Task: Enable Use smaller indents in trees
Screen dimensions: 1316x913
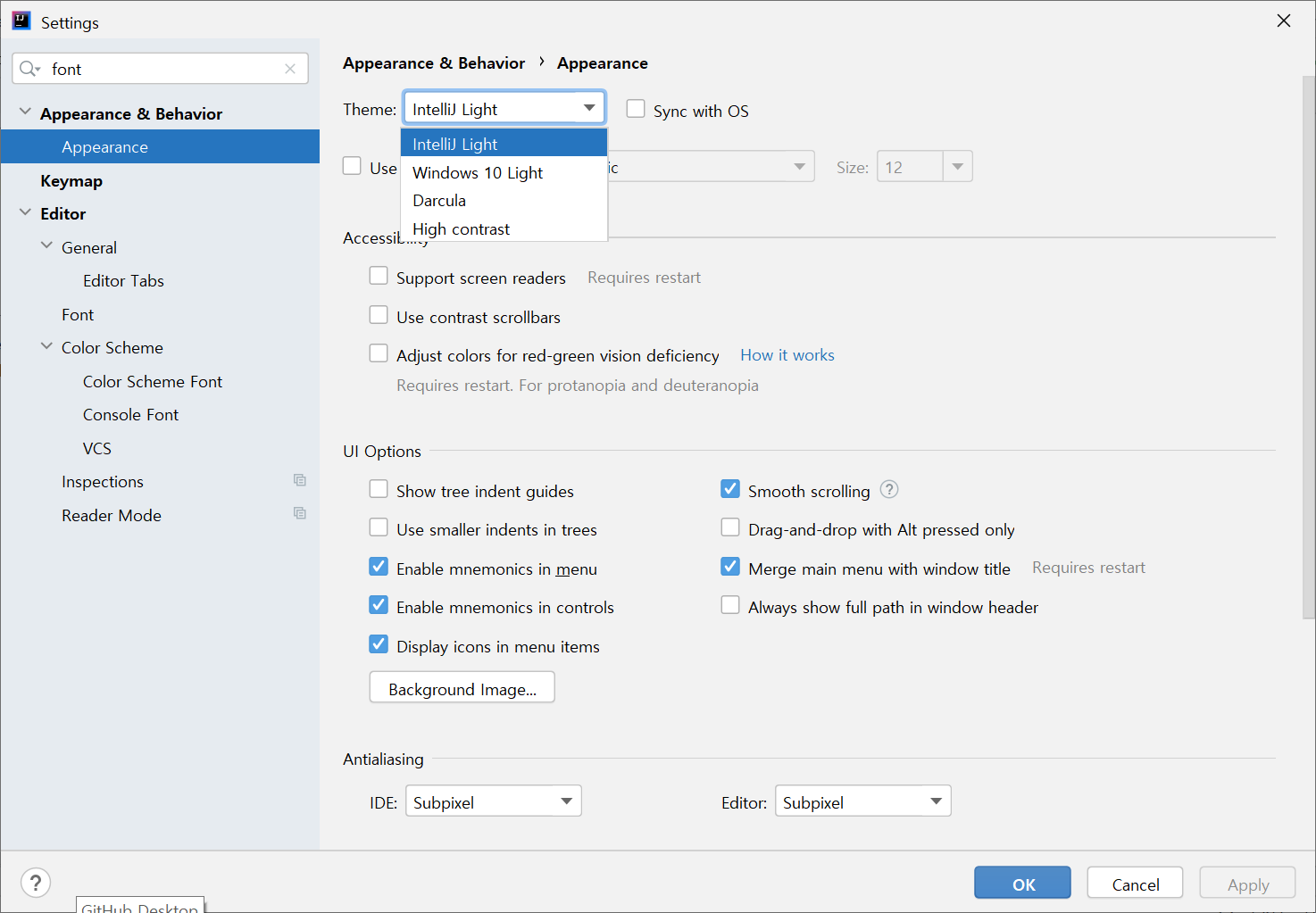Action: [379, 527]
